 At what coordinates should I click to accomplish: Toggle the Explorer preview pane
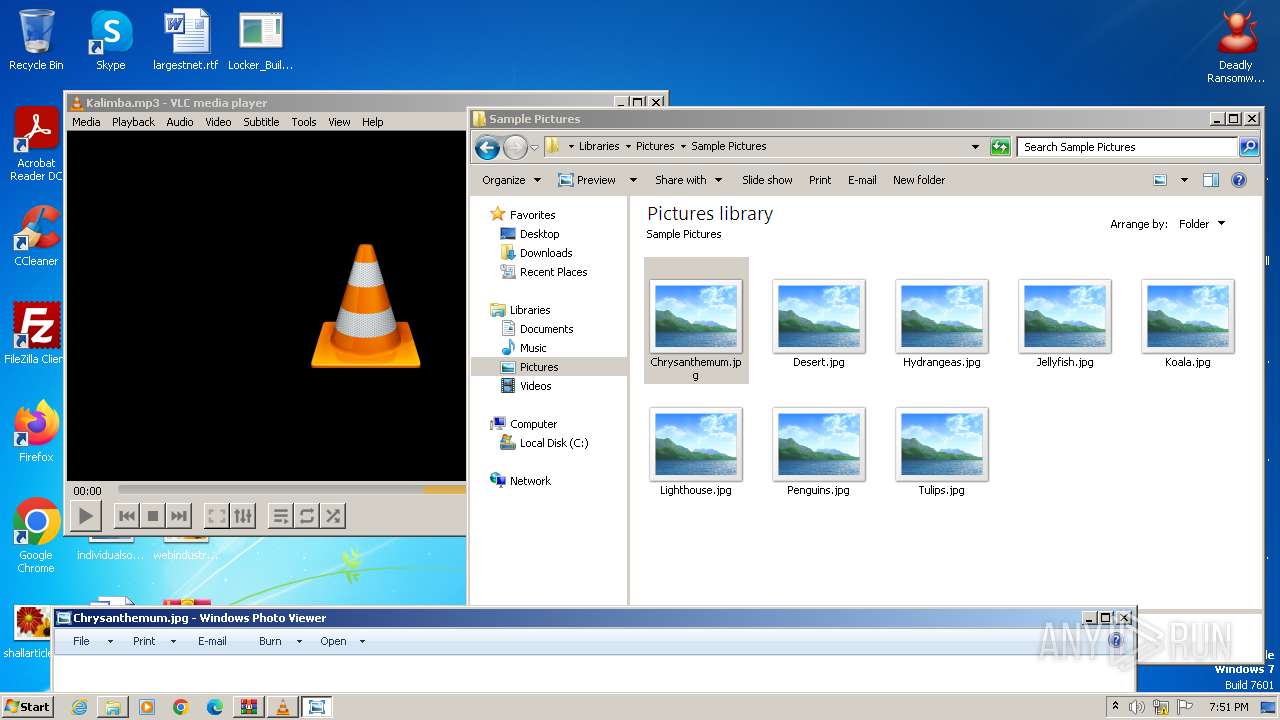pyautogui.click(x=1211, y=180)
